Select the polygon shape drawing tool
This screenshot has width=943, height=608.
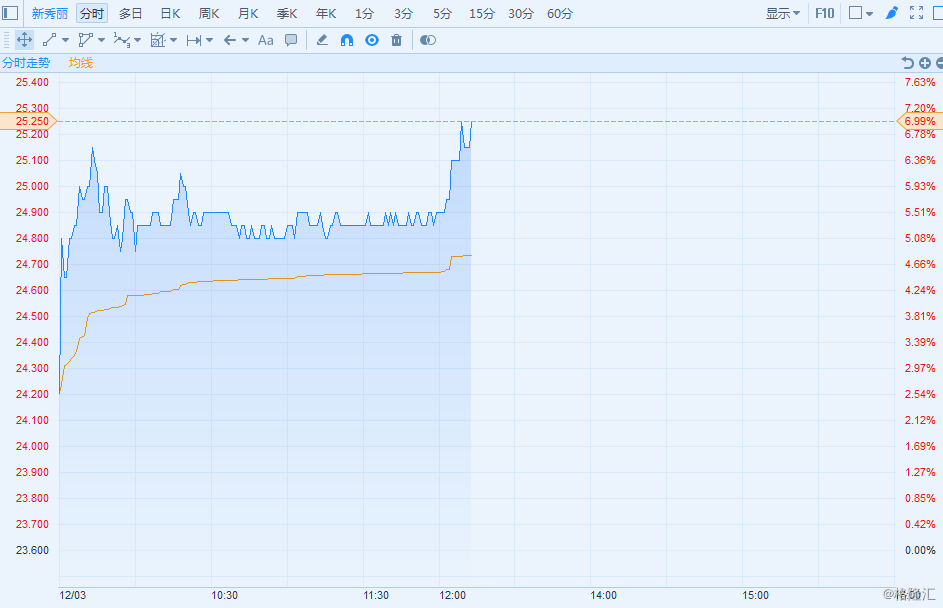pyautogui.click(x=85, y=40)
